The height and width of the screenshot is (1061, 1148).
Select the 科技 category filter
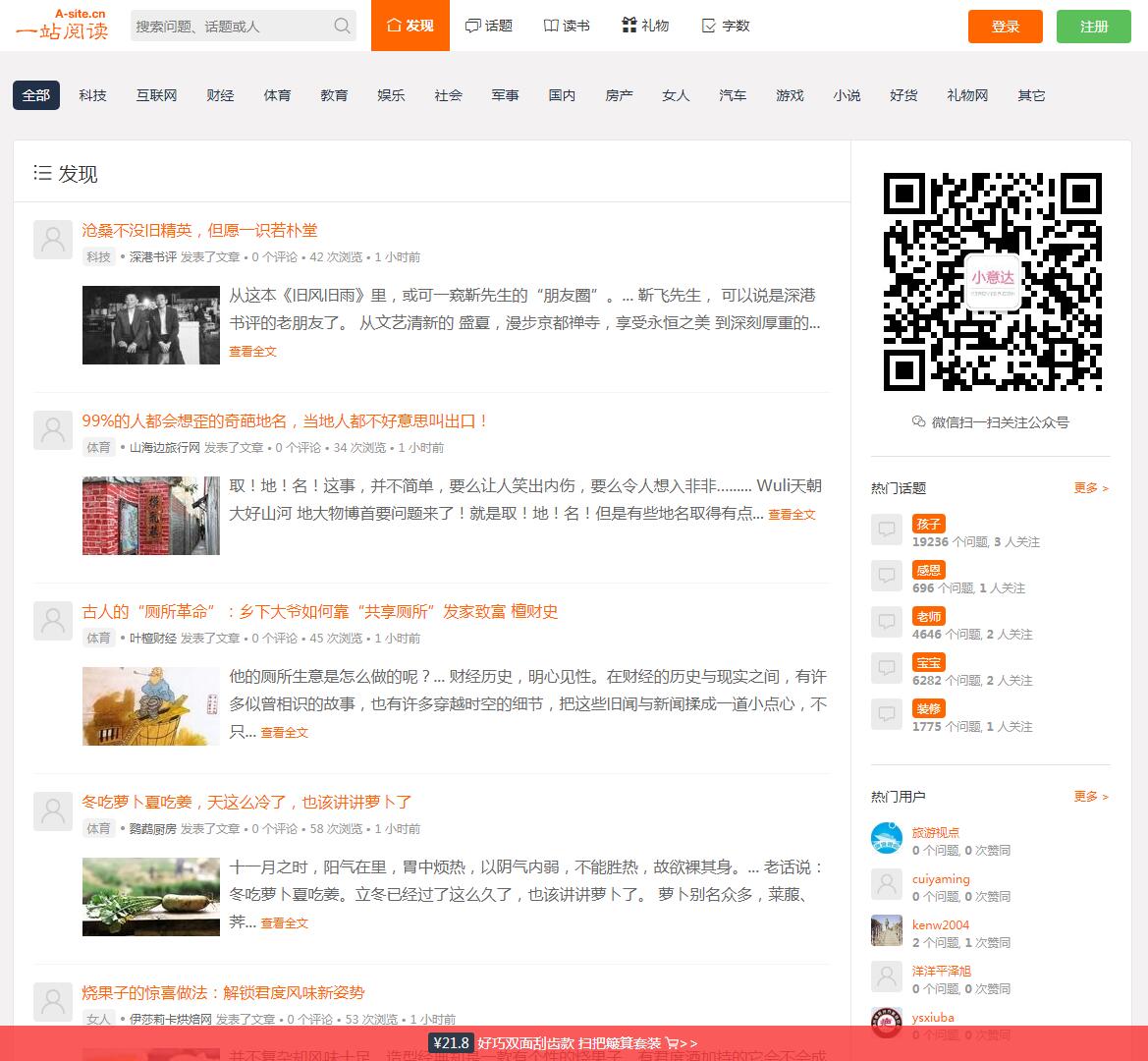[x=93, y=95]
